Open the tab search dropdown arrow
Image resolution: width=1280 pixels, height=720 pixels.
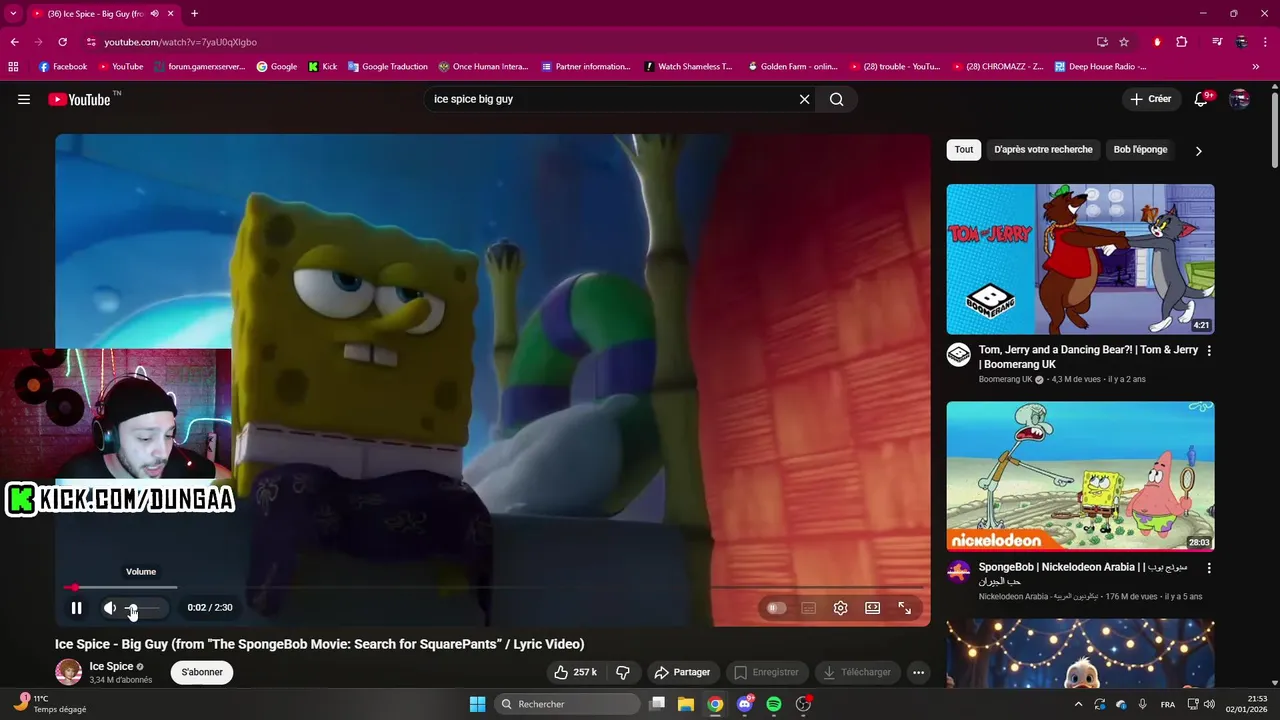click(13, 13)
